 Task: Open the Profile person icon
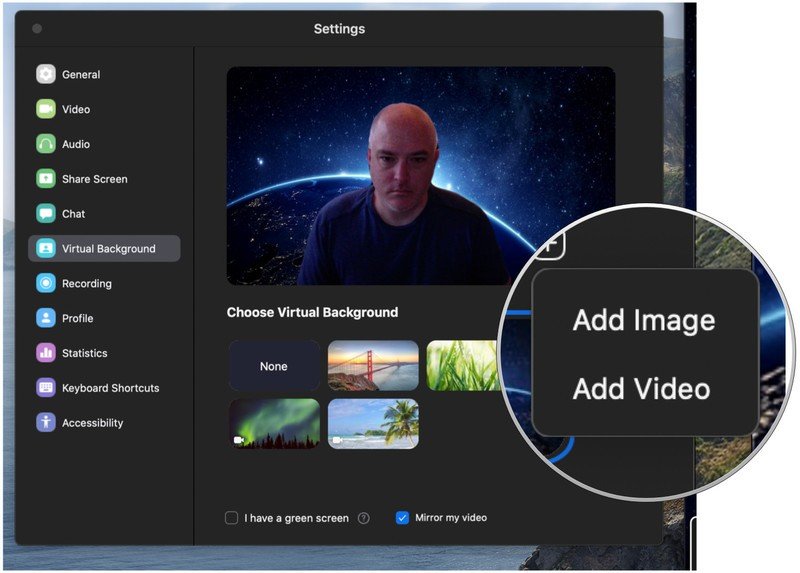click(x=46, y=318)
